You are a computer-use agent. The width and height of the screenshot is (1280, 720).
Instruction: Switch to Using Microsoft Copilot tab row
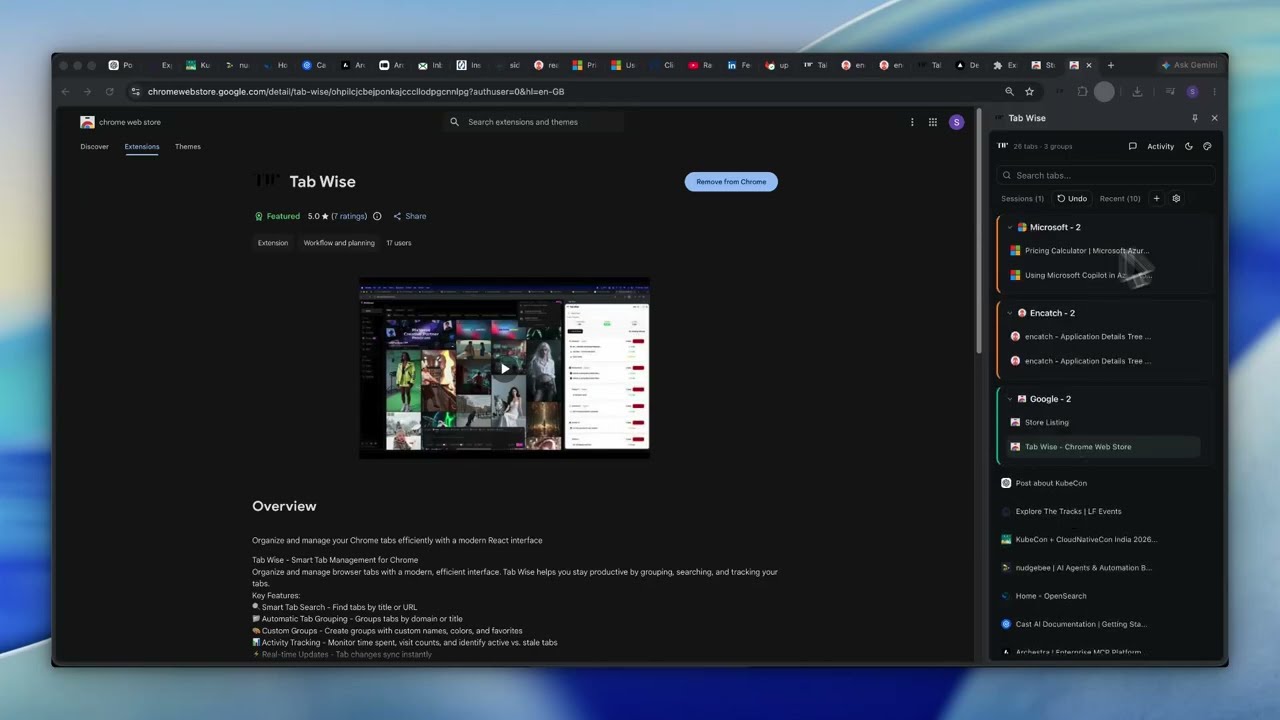click(x=1104, y=275)
